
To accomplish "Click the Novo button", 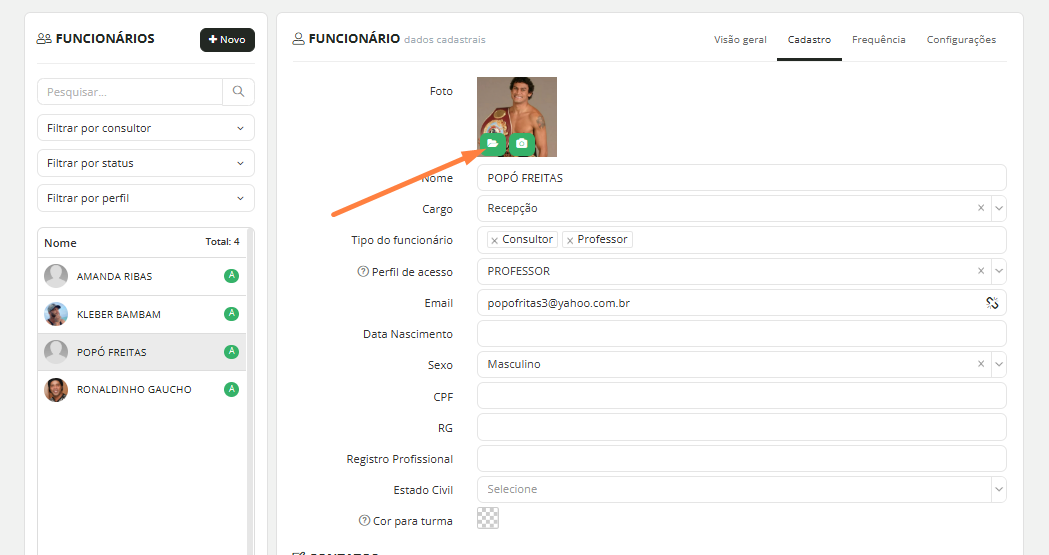I will [x=227, y=39].
